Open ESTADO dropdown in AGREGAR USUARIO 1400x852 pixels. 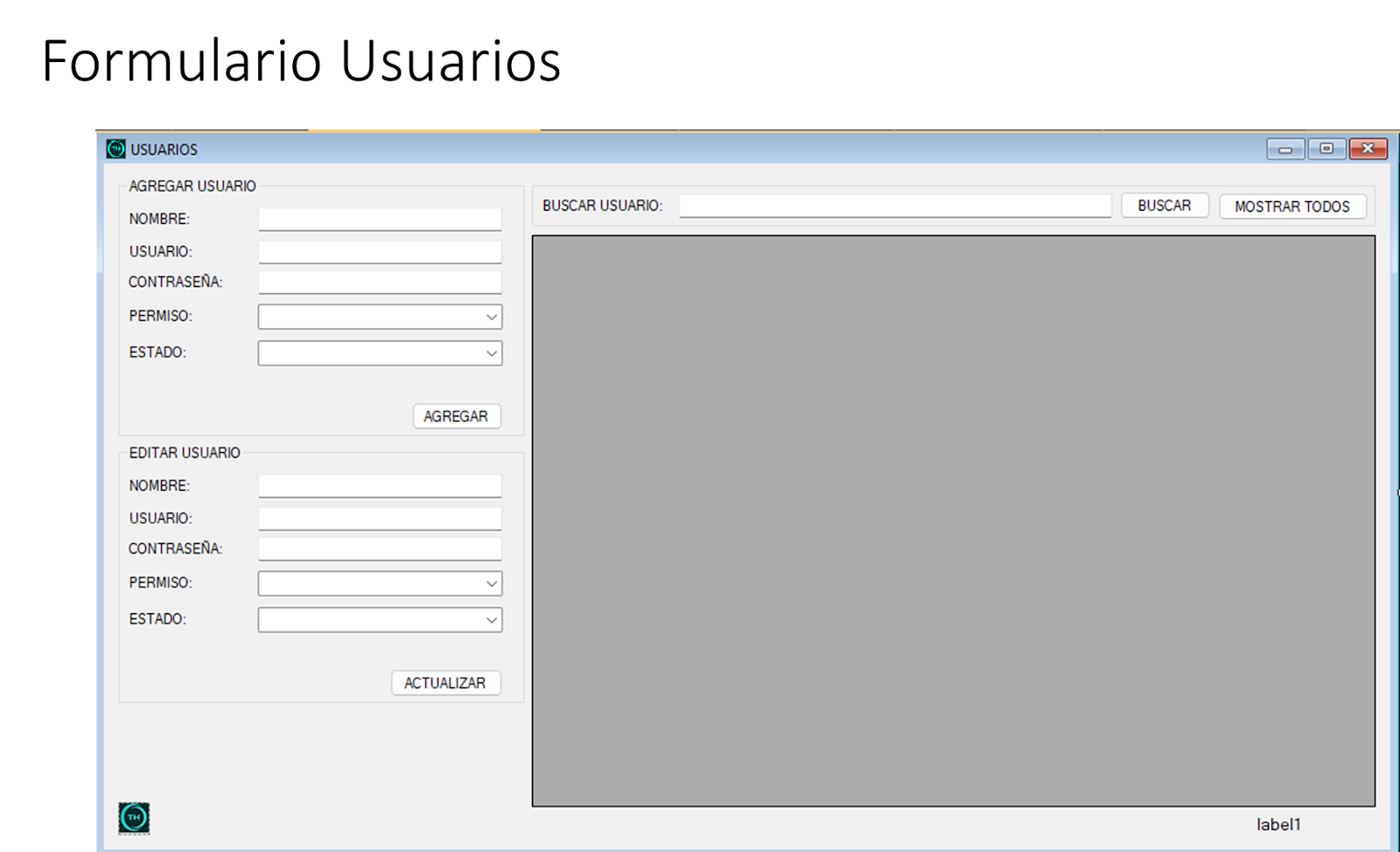pyautogui.click(x=380, y=353)
